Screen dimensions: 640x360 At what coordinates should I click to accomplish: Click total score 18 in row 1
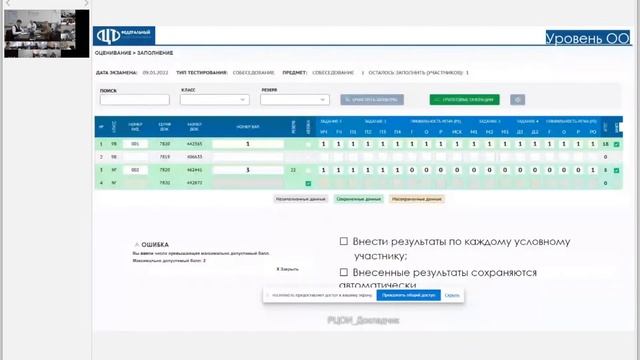(605, 144)
